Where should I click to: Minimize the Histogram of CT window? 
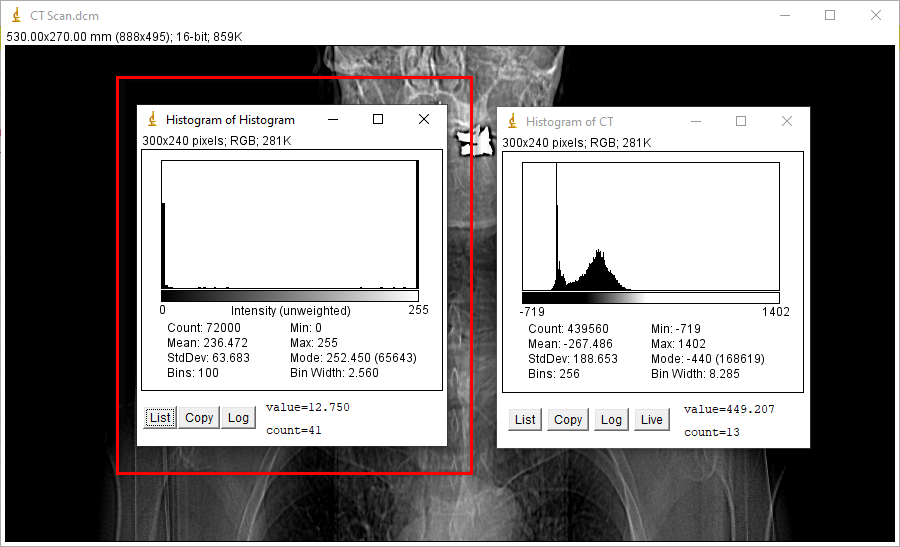pyautogui.click(x=696, y=122)
